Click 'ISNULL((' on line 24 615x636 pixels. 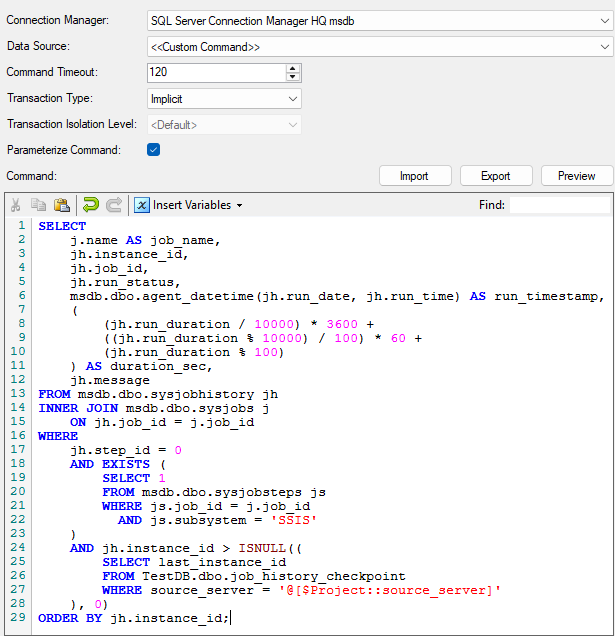[270, 548]
